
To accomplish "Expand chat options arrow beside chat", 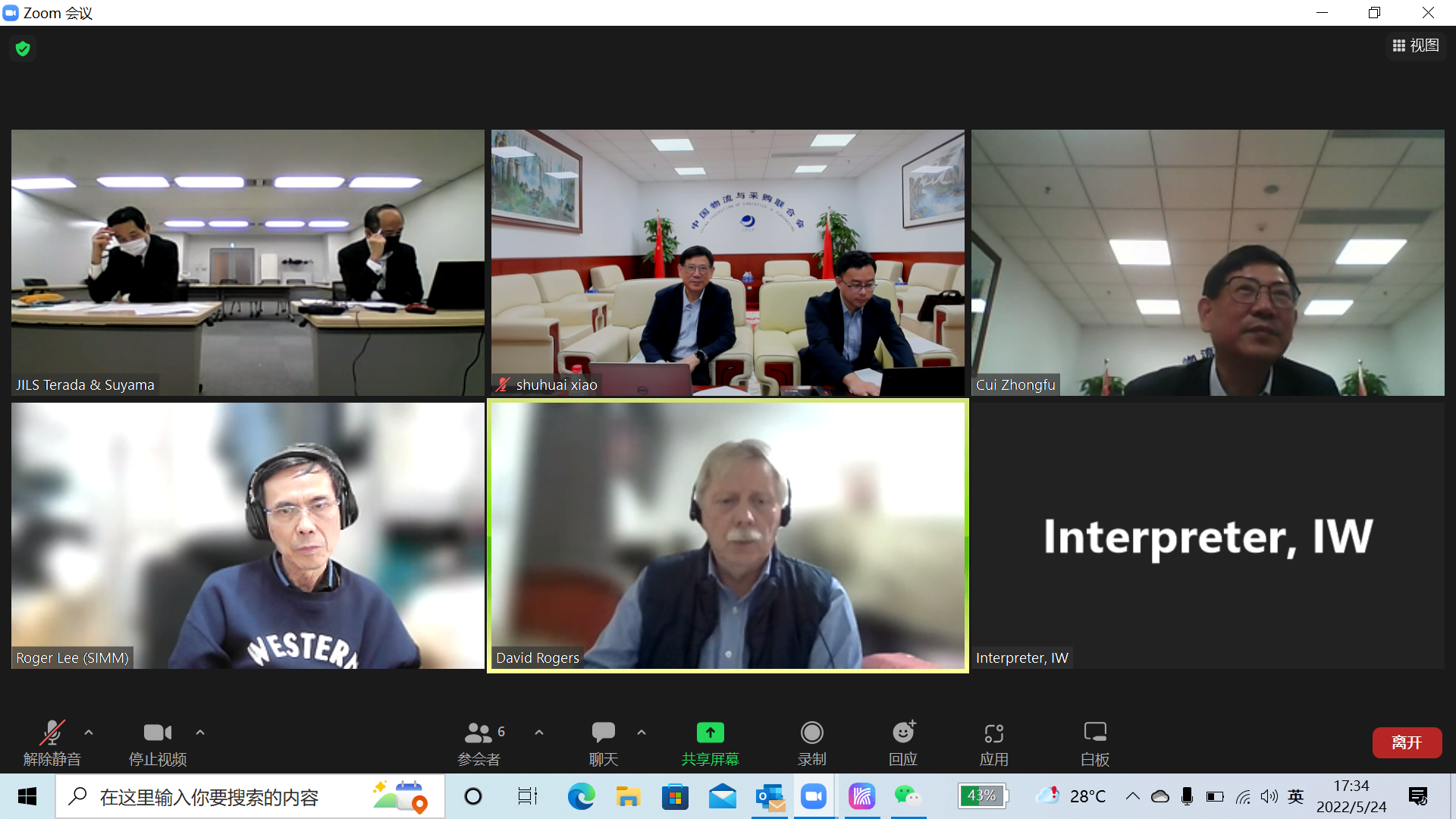I will [642, 733].
